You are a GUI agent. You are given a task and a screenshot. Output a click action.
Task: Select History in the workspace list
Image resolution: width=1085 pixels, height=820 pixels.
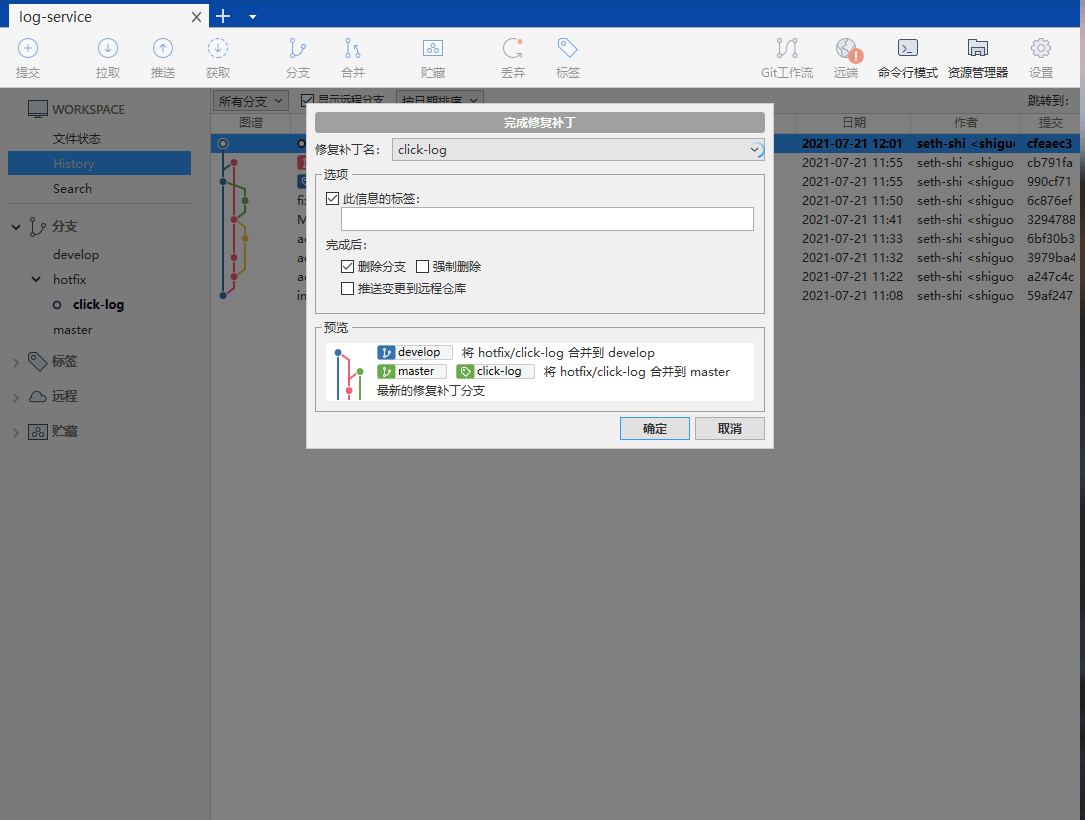click(100, 163)
